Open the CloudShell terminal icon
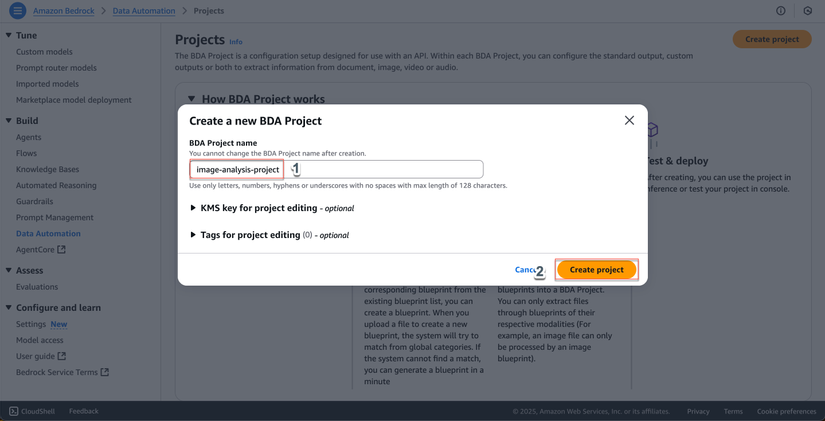The width and height of the screenshot is (825, 421). (14, 411)
